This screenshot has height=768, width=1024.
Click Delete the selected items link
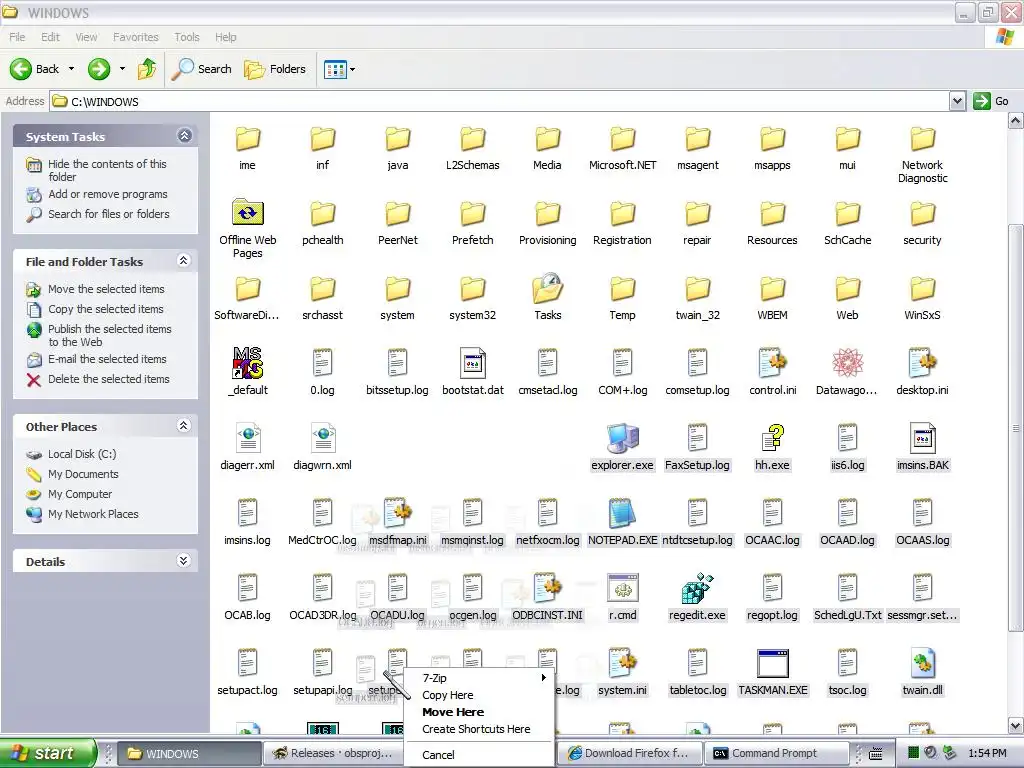tap(108, 379)
